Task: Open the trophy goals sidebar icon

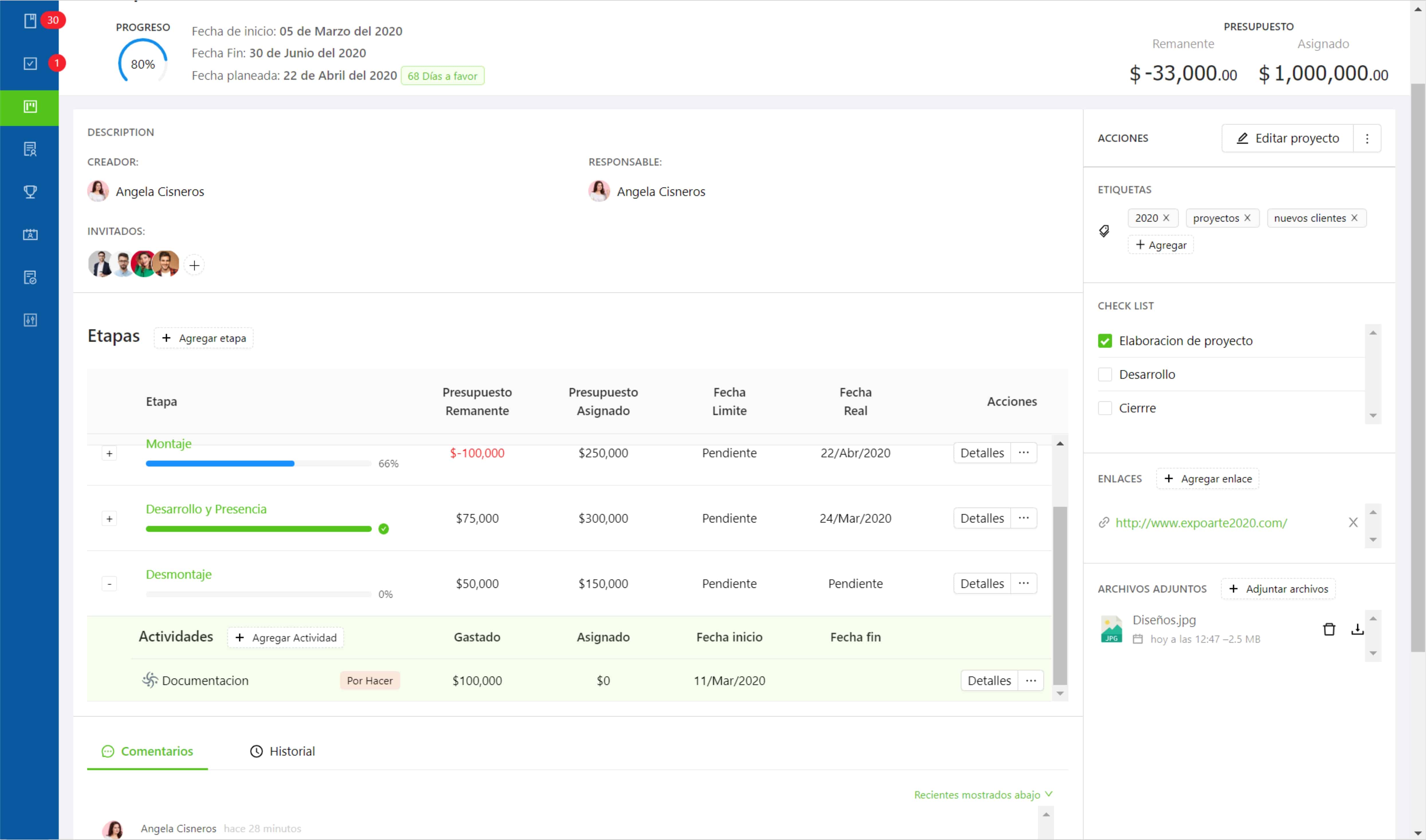Action: [31, 192]
